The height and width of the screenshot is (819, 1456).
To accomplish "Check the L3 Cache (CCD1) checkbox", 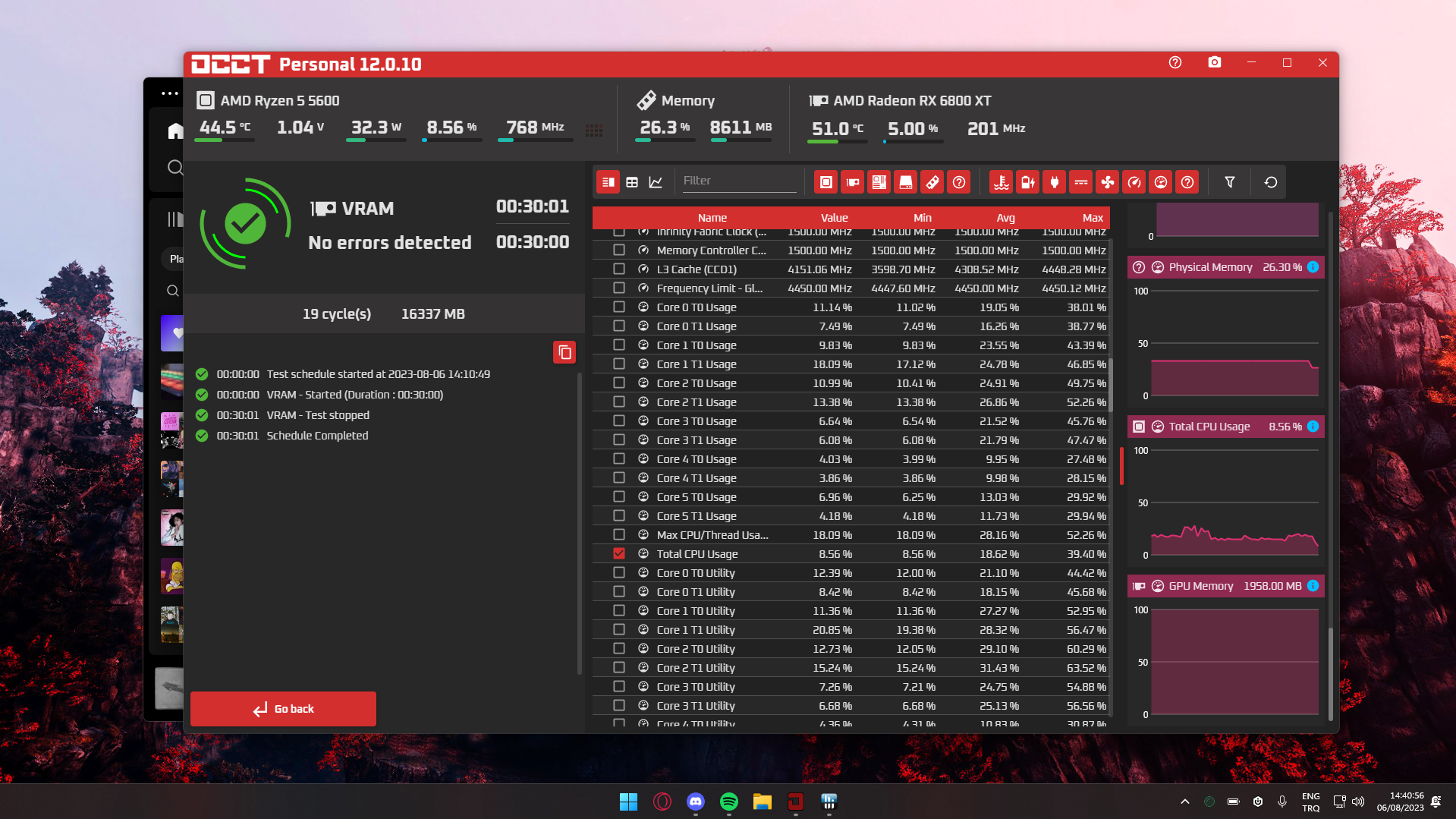I will (619, 269).
